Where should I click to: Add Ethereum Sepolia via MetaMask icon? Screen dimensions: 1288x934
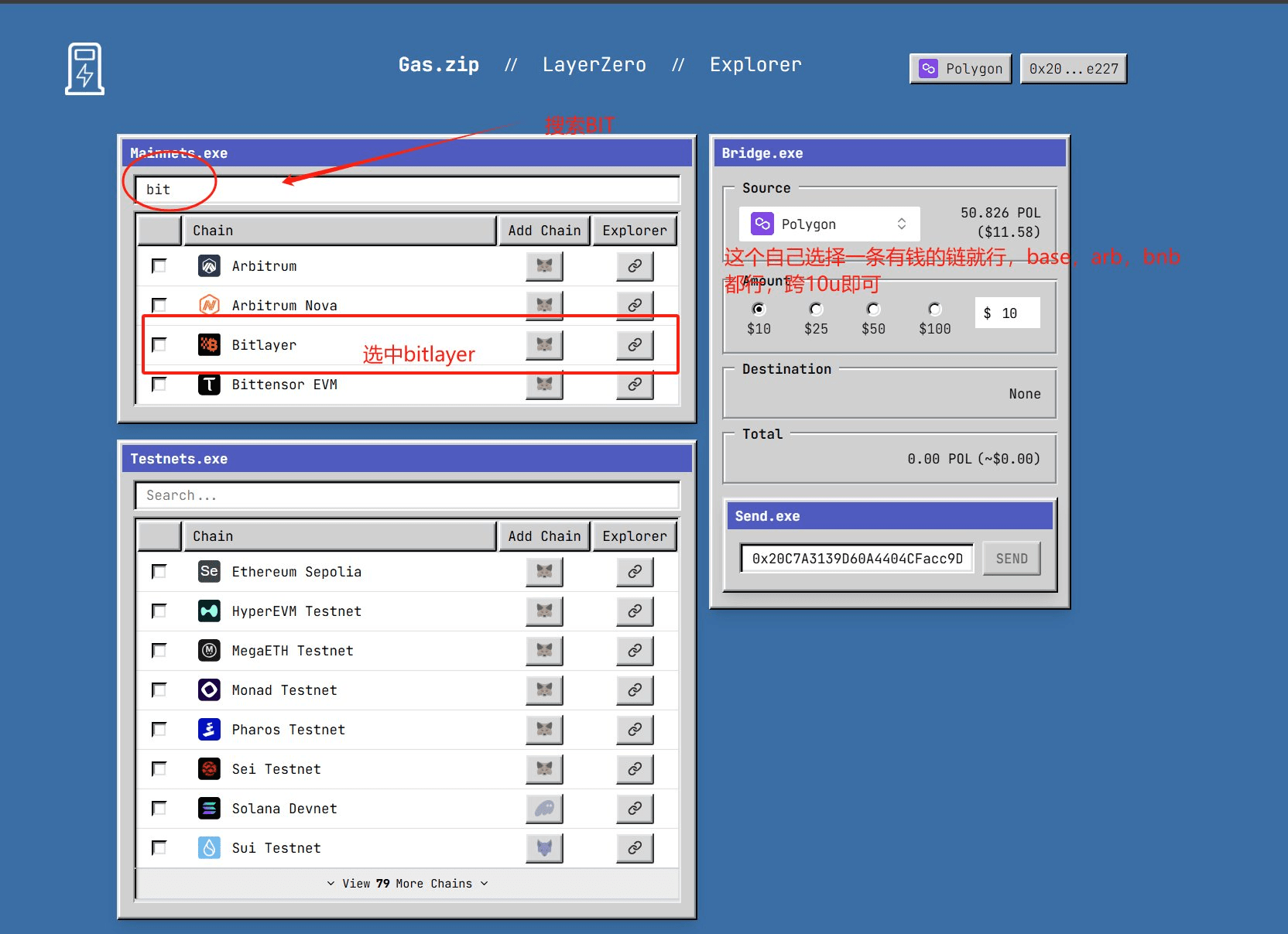click(x=544, y=572)
